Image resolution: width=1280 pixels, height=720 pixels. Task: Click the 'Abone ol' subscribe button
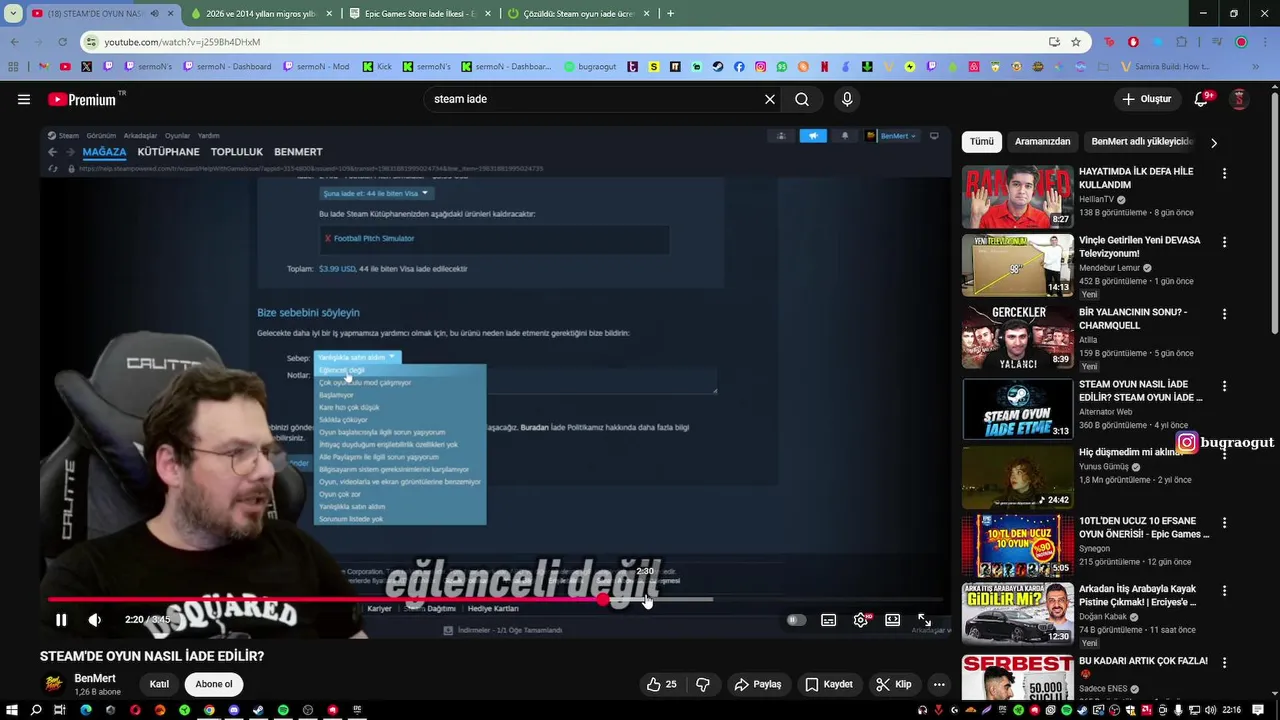point(214,684)
